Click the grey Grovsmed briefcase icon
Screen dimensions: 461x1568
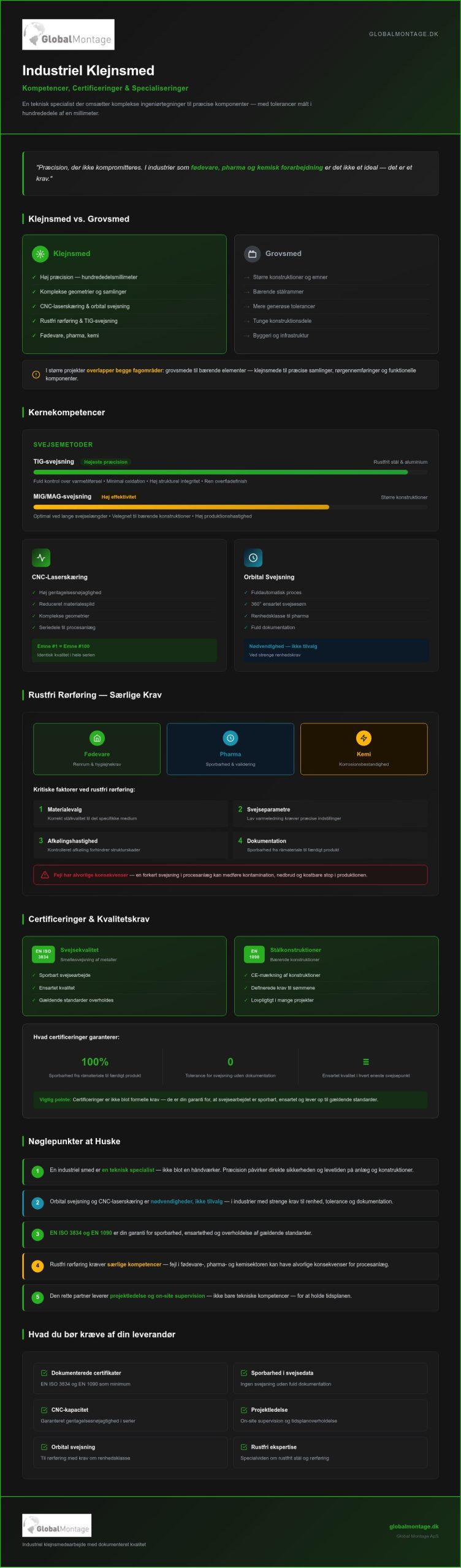[252, 254]
